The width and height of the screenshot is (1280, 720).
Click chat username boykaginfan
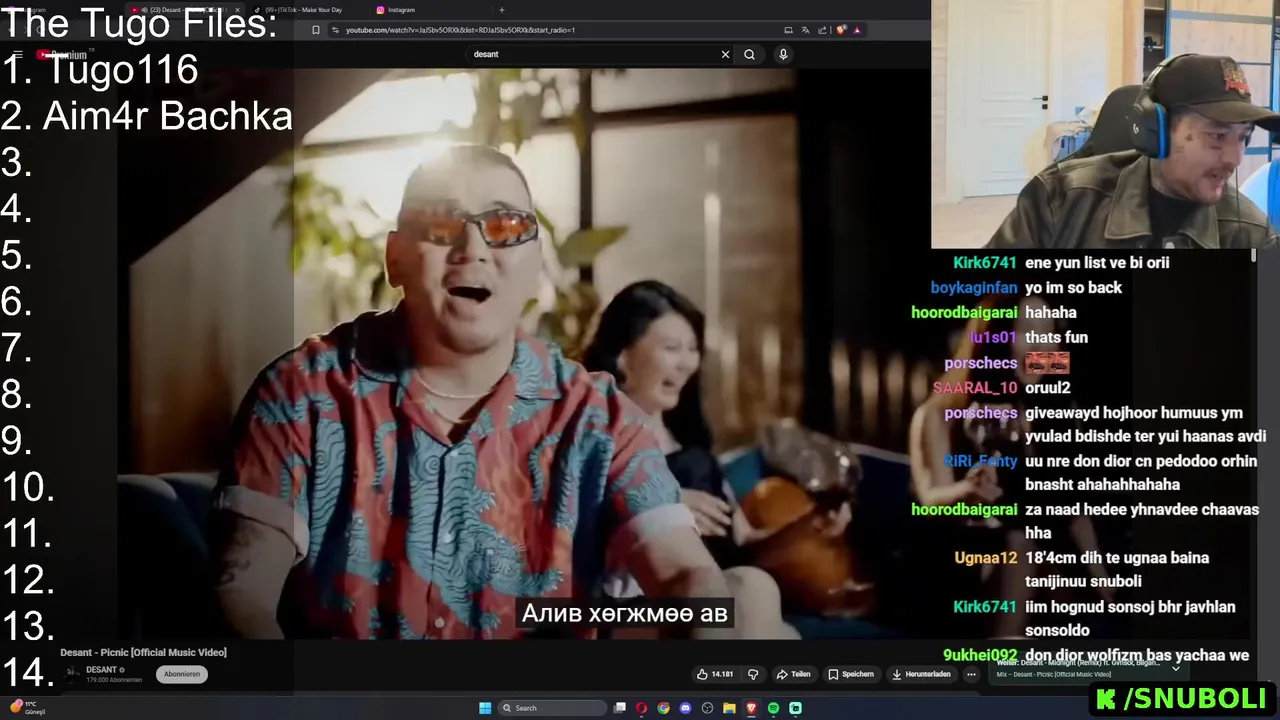point(973,288)
